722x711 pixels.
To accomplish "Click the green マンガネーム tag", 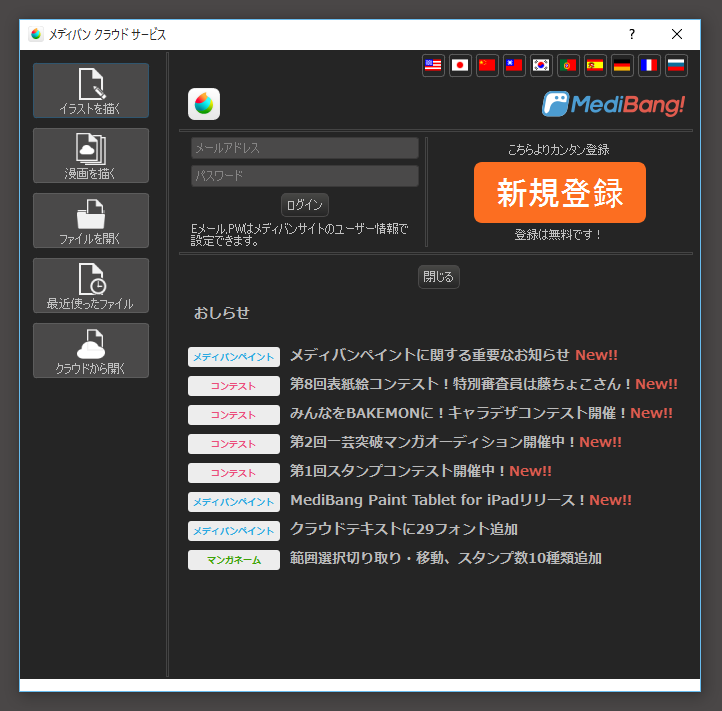I will pos(234,560).
